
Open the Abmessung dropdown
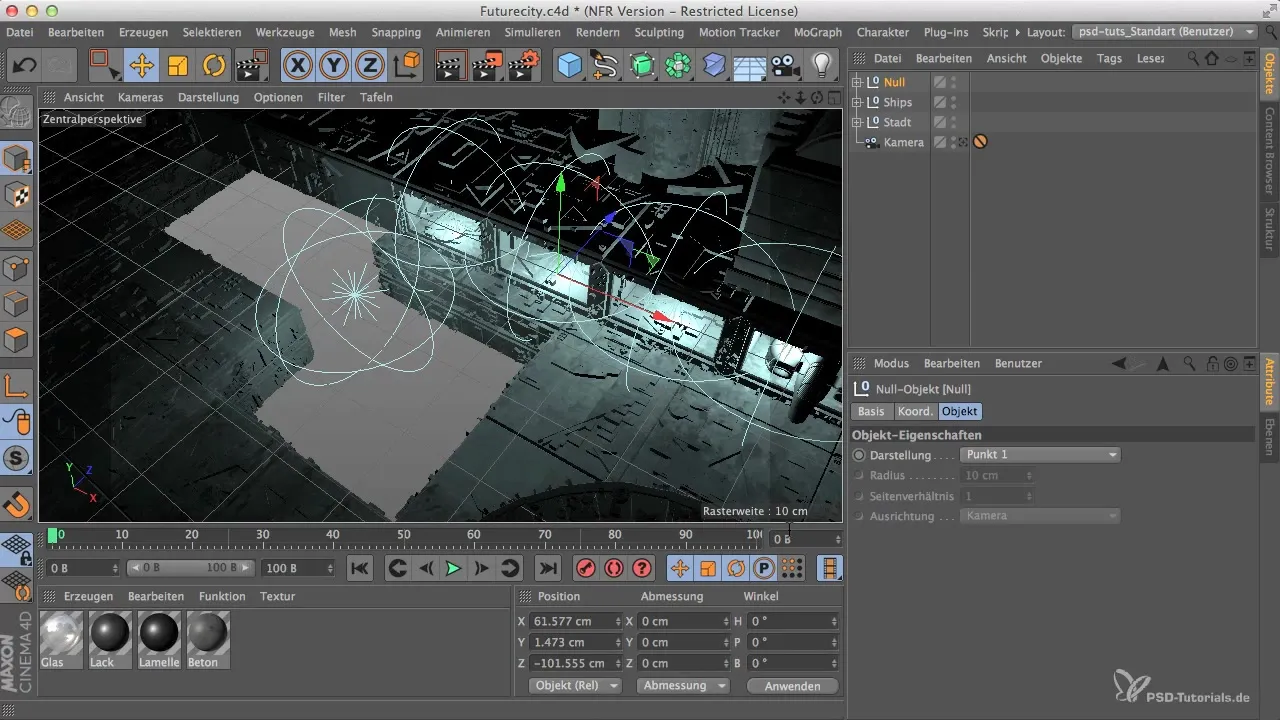click(685, 686)
